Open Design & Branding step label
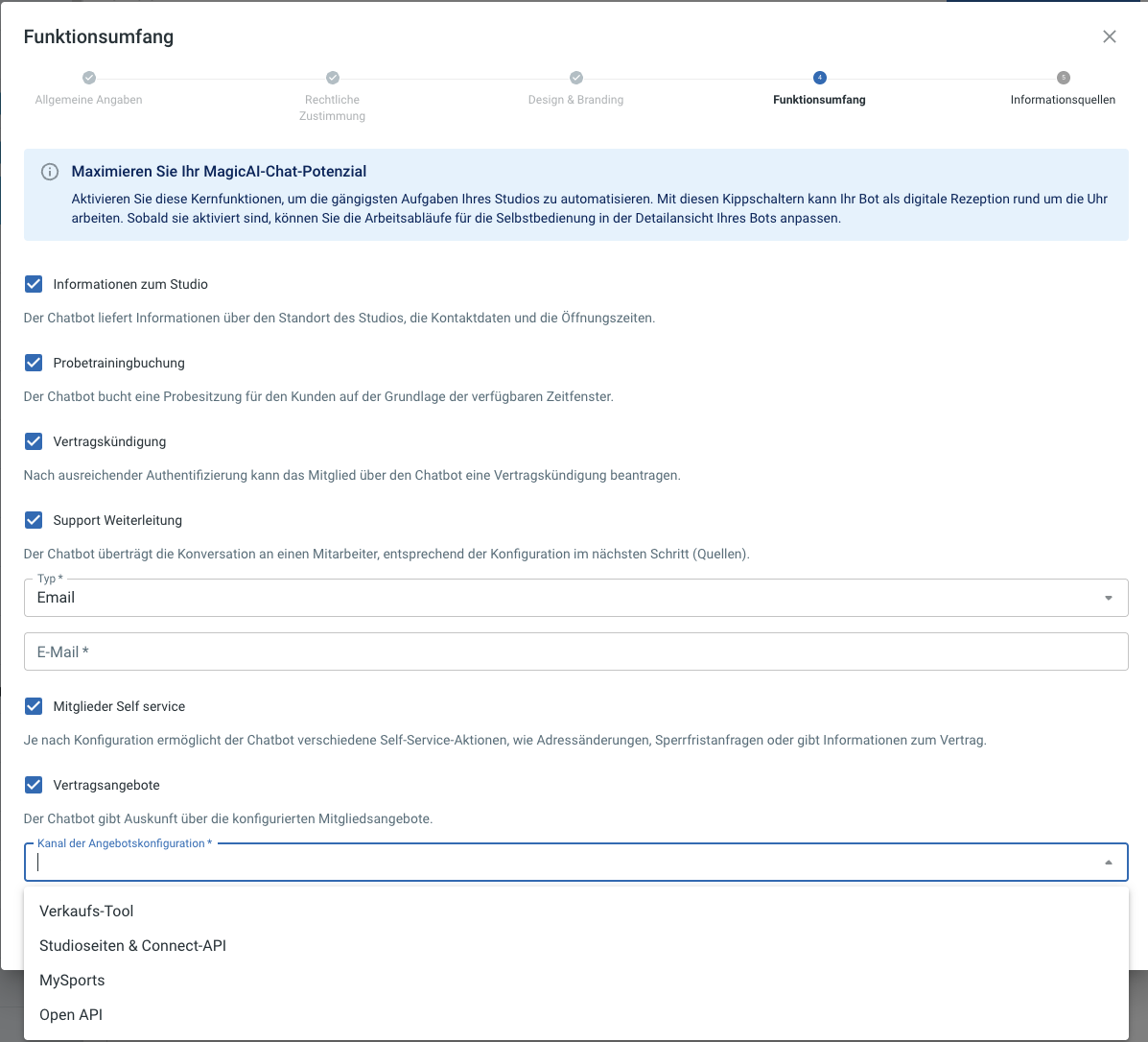The image size is (1148, 1042). click(576, 100)
